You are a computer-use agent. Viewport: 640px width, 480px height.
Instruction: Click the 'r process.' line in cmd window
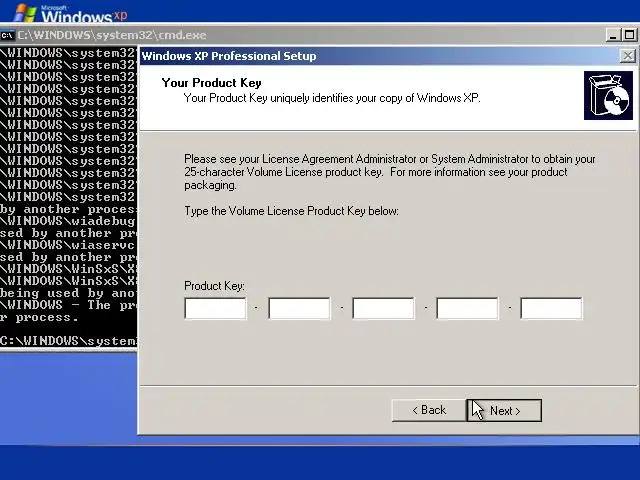[39, 317]
